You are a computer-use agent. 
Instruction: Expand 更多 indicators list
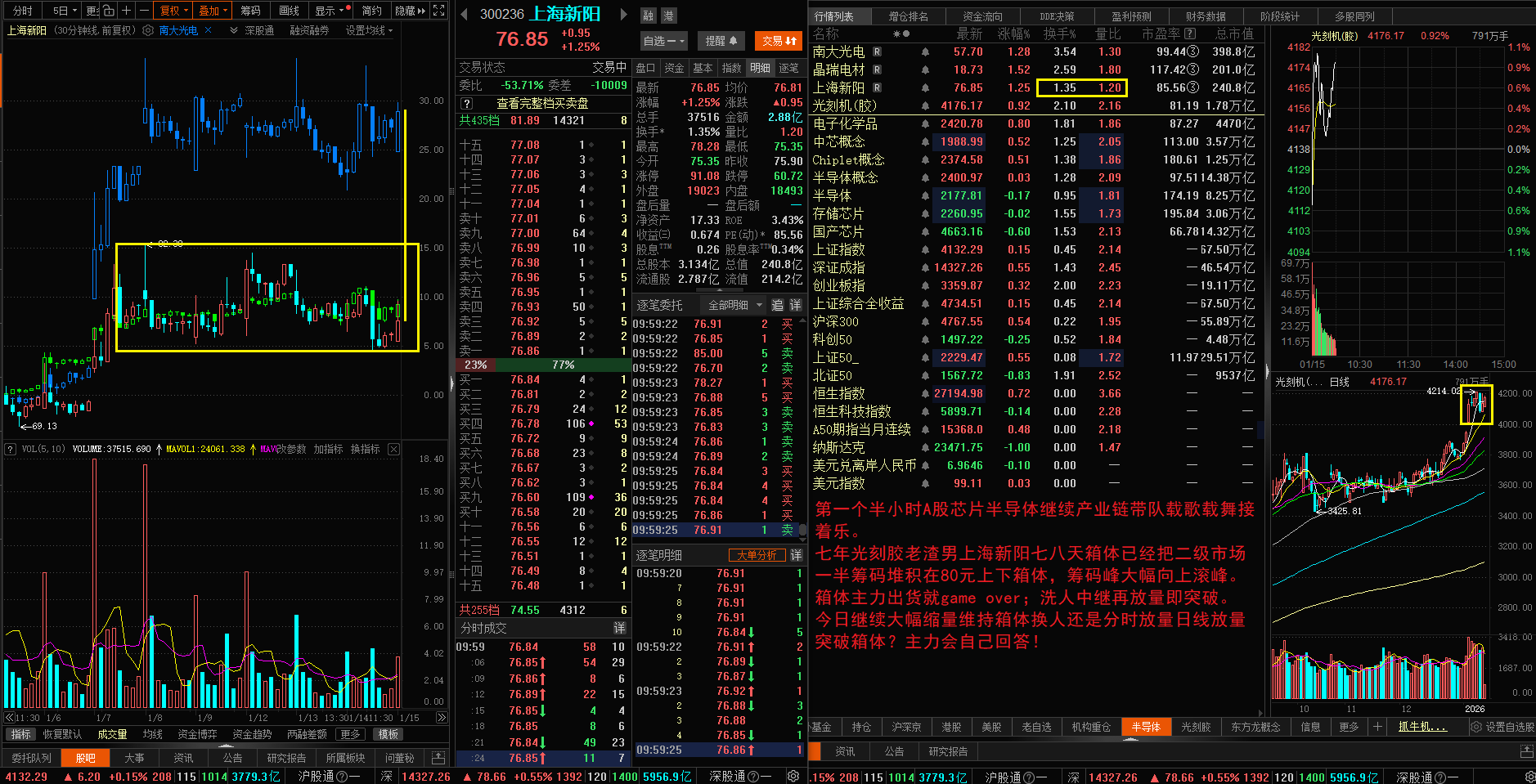(350, 734)
